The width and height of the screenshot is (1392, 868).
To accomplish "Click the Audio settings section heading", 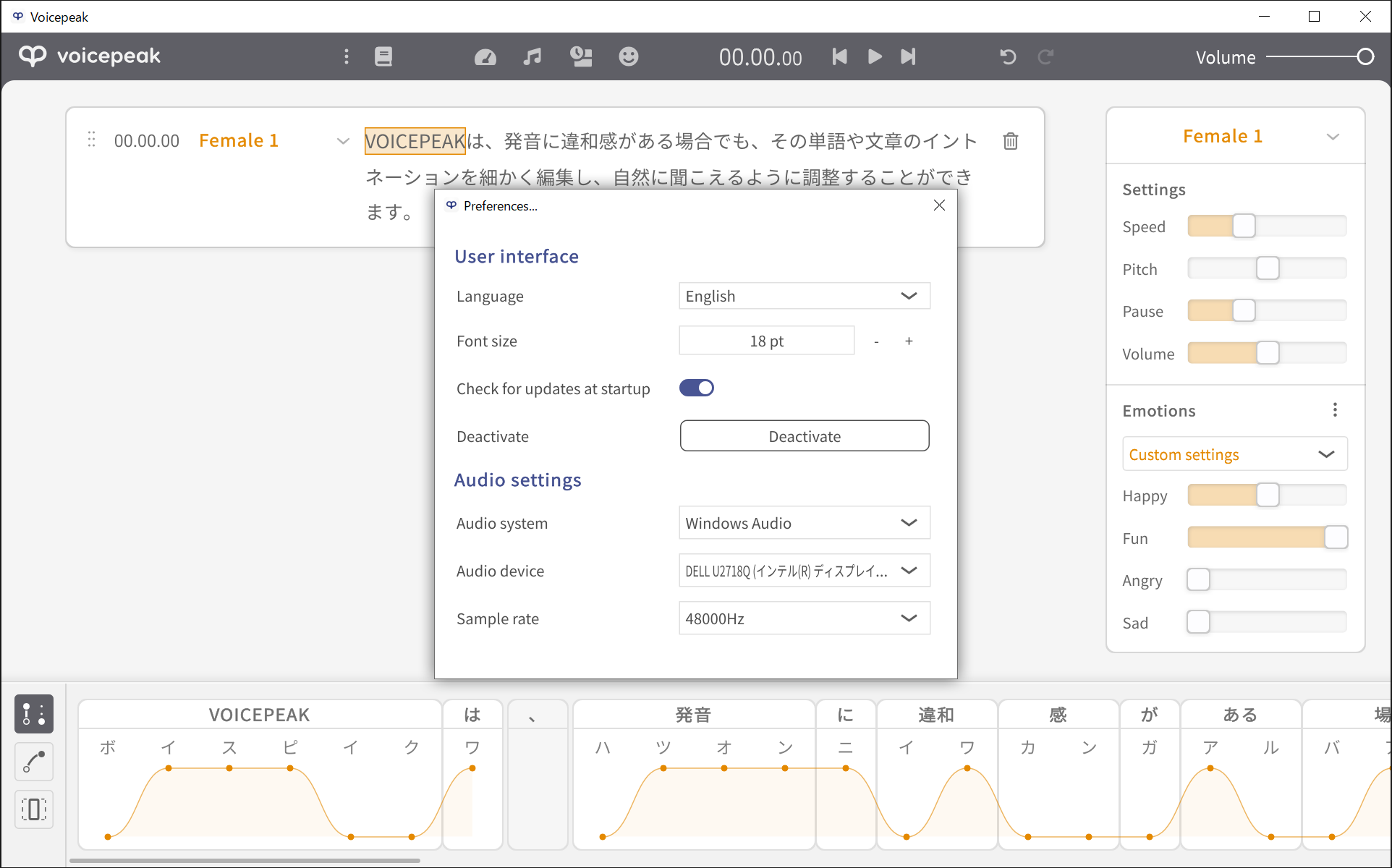I will pos(517,480).
